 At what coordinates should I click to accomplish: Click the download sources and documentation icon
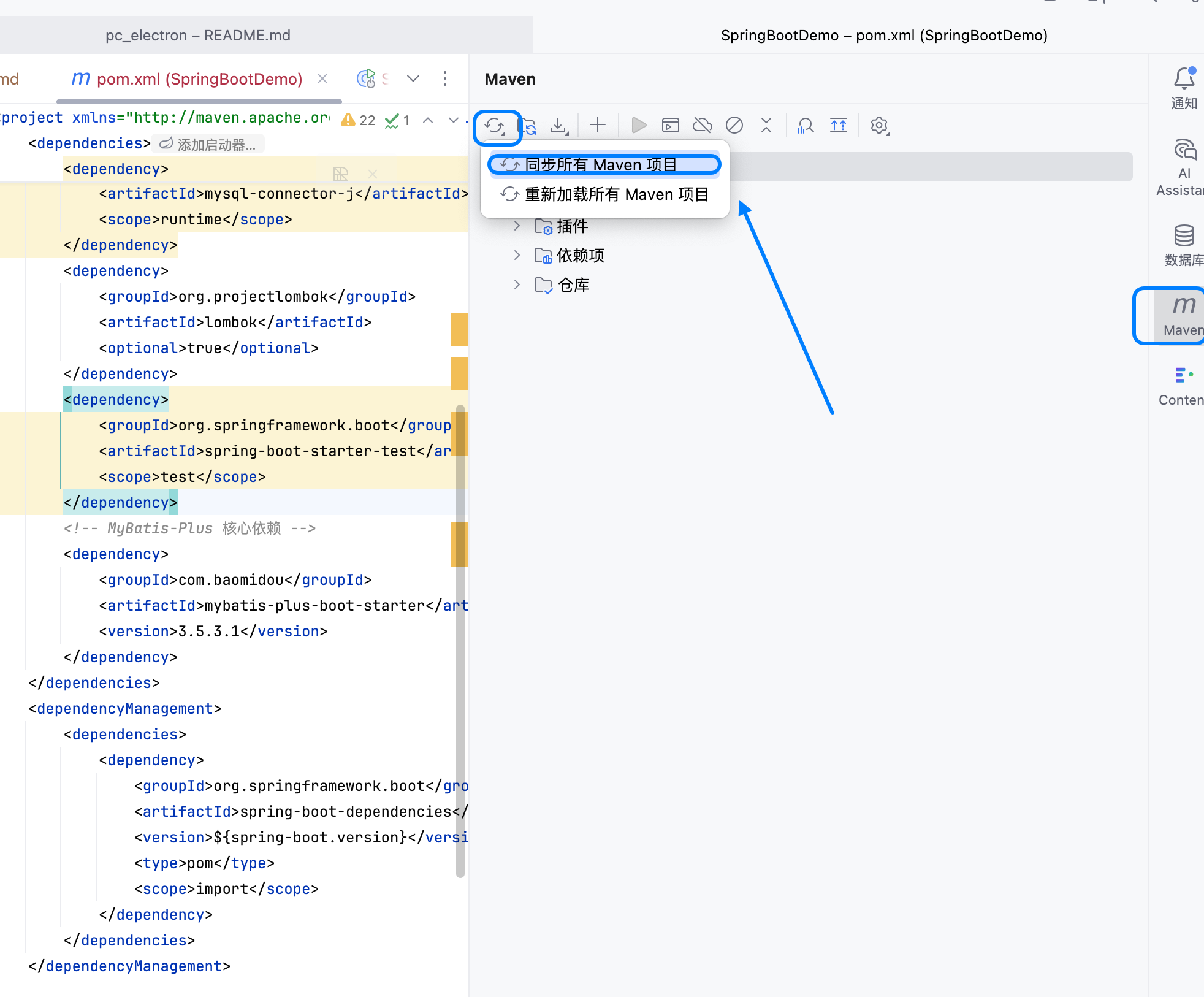pyautogui.click(x=558, y=126)
